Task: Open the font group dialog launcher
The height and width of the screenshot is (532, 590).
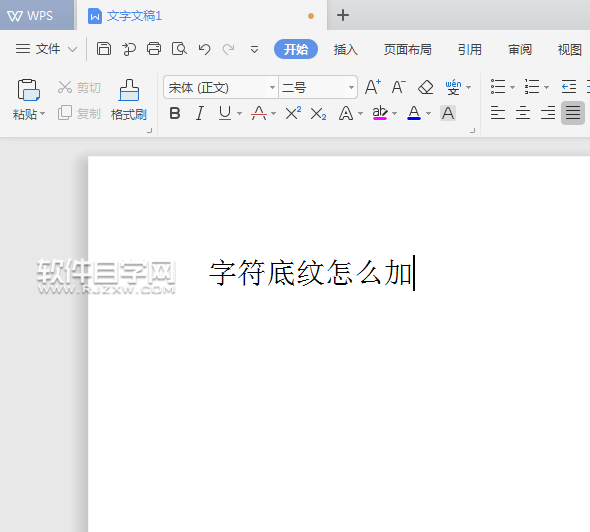Action: pyautogui.click(x=472, y=131)
